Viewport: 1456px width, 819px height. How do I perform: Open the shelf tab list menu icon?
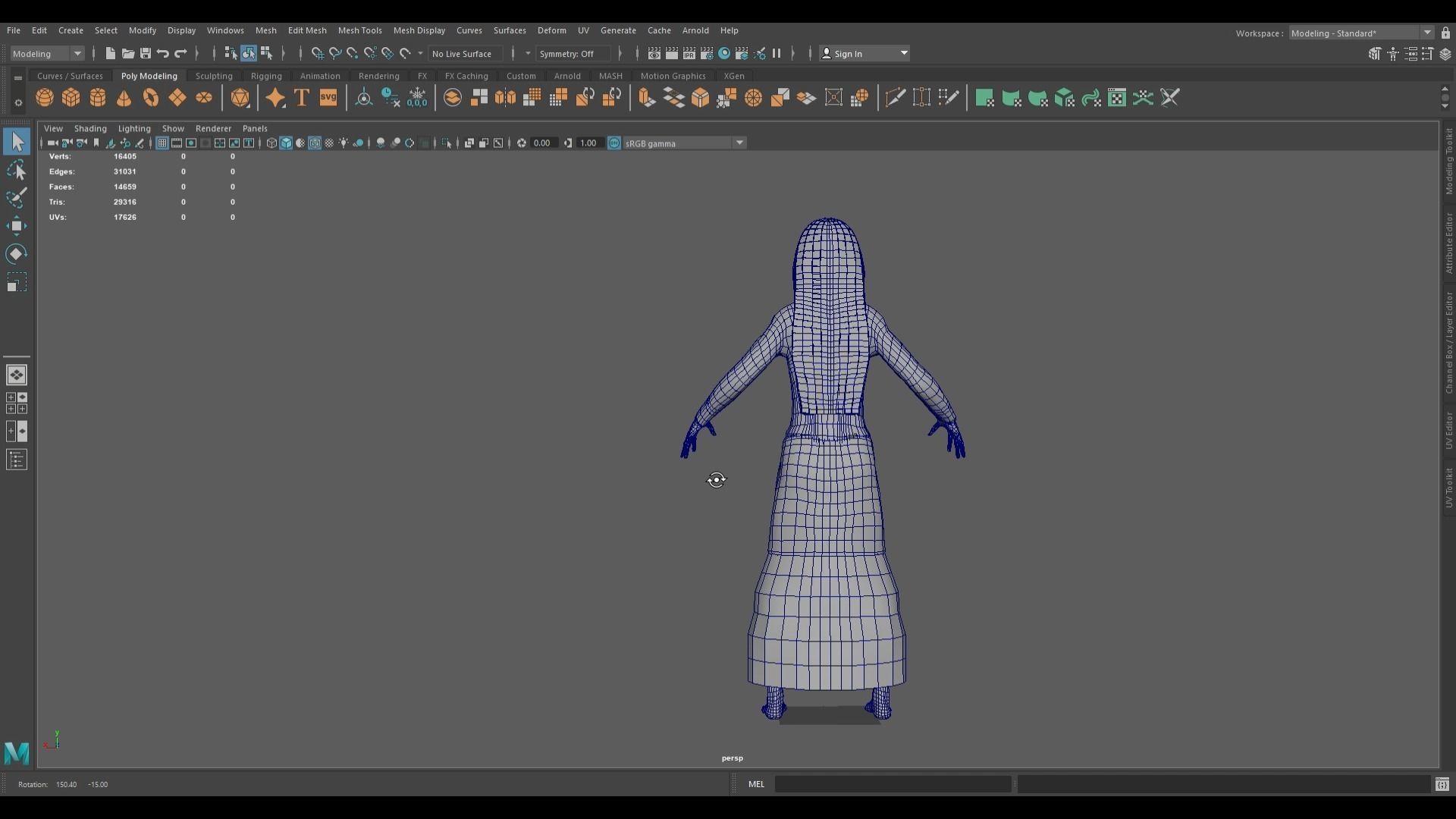click(x=17, y=77)
